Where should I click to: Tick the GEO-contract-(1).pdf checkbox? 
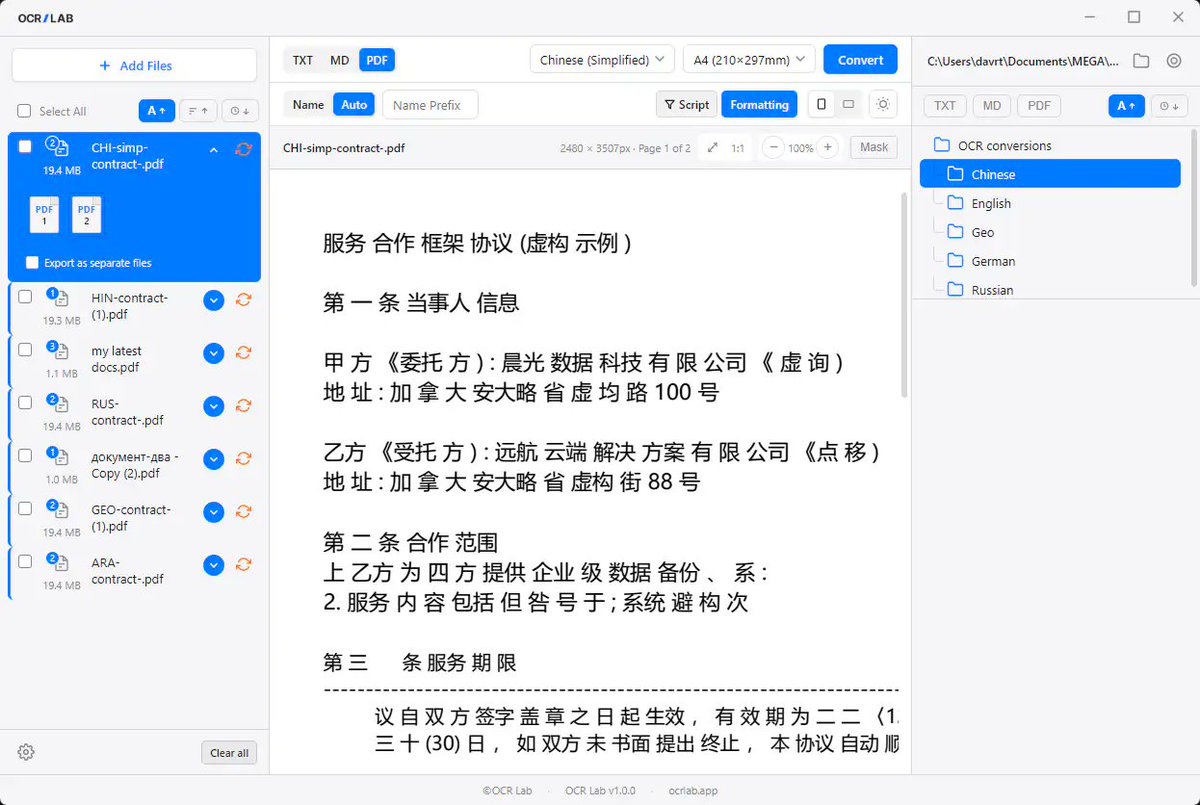click(25, 508)
